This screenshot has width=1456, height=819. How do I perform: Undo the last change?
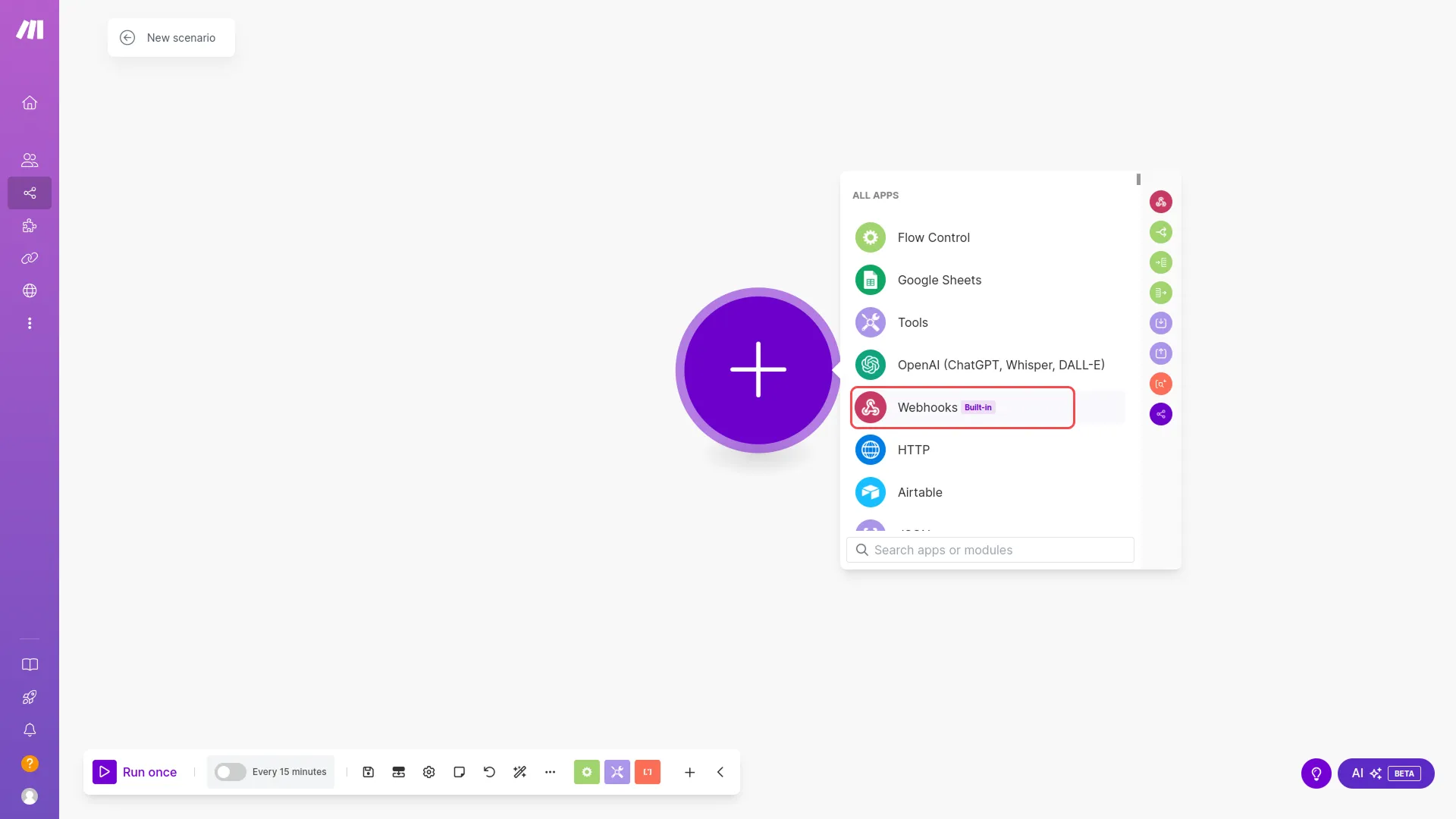coord(489,772)
